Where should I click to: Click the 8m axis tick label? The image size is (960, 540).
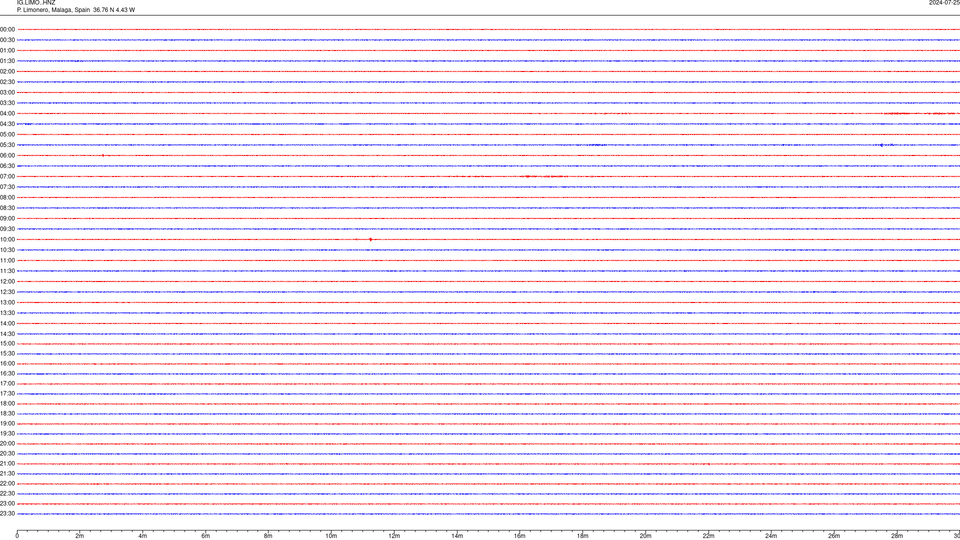click(x=268, y=536)
